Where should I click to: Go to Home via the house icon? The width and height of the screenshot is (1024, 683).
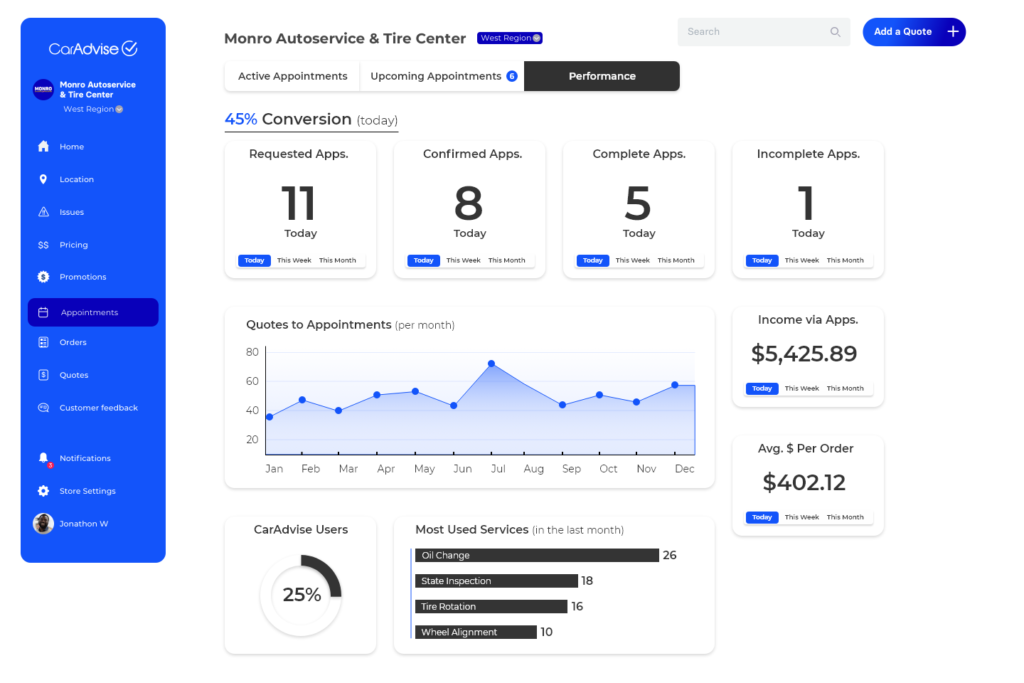tap(43, 146)
